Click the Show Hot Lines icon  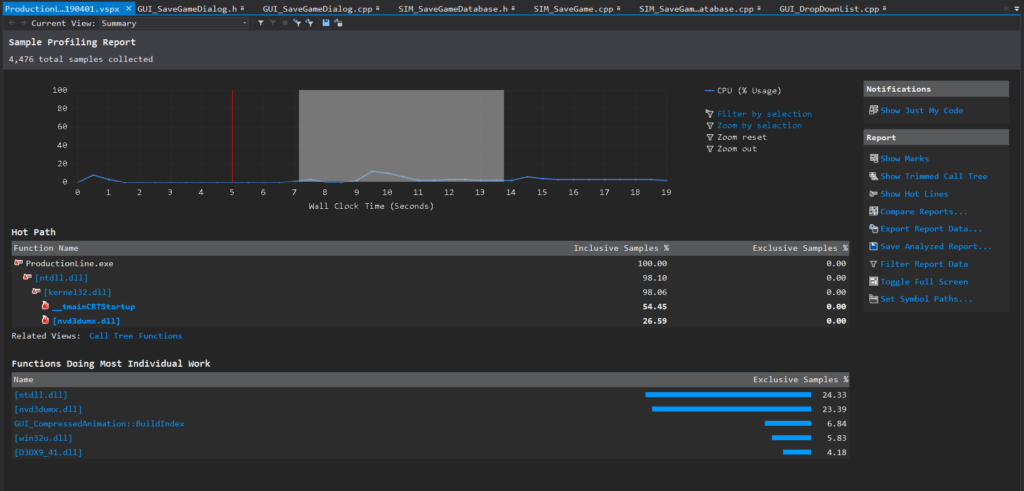874,194
